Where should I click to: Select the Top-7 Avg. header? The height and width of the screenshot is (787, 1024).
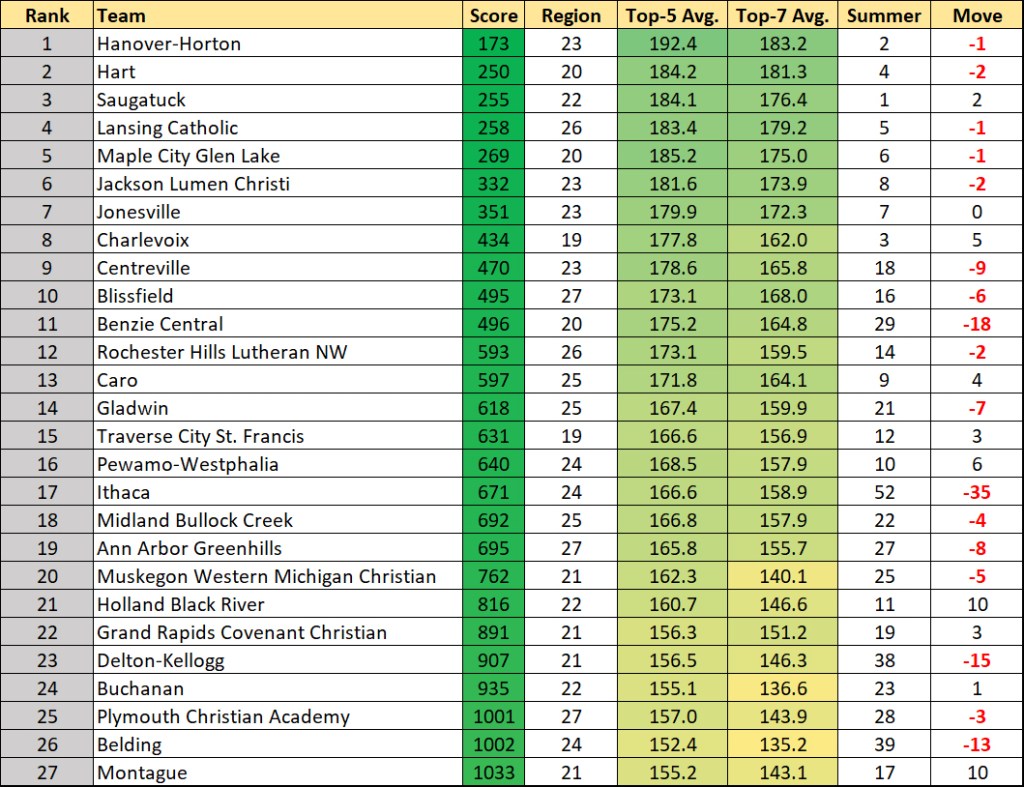[x=782, y=15]
